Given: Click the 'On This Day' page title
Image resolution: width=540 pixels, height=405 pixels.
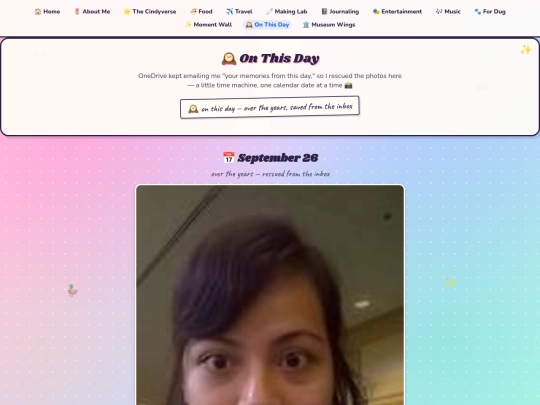Looking at the screenshot, I should pos(270,59).
